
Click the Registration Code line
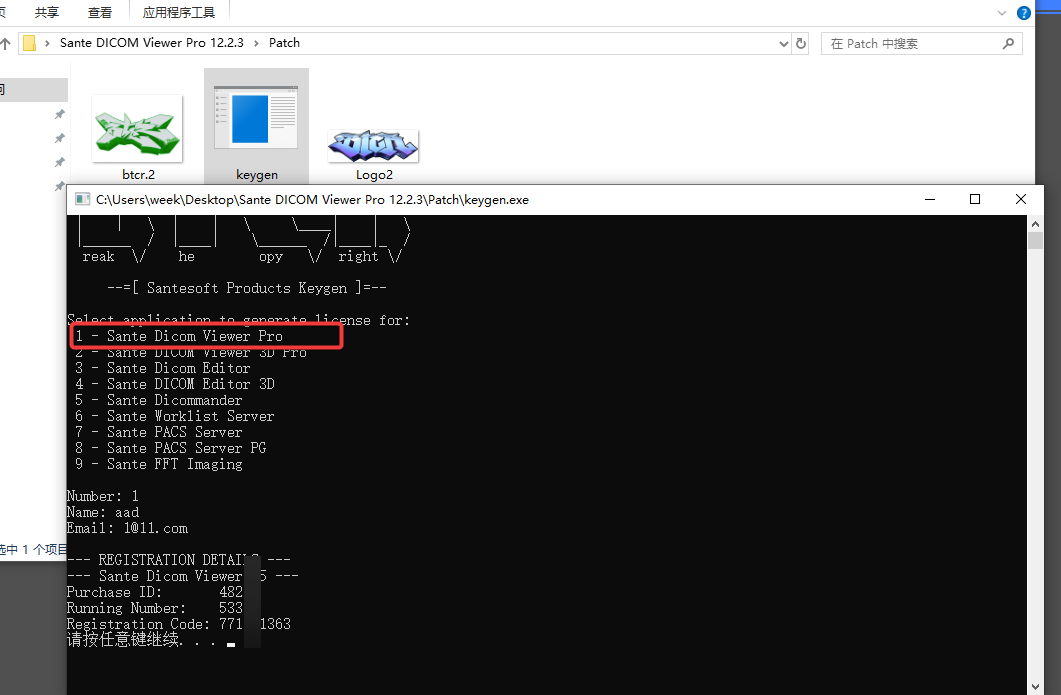179,624
